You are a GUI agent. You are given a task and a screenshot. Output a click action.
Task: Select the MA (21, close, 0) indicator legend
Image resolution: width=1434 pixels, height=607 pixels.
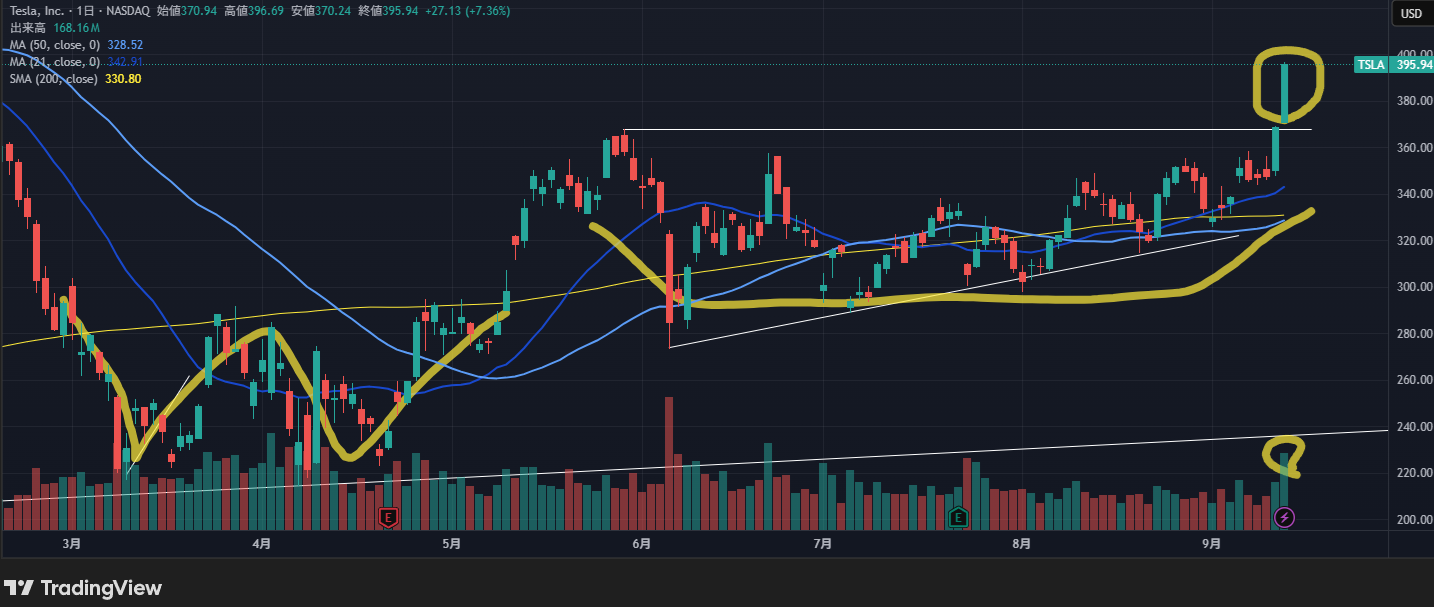55,62
